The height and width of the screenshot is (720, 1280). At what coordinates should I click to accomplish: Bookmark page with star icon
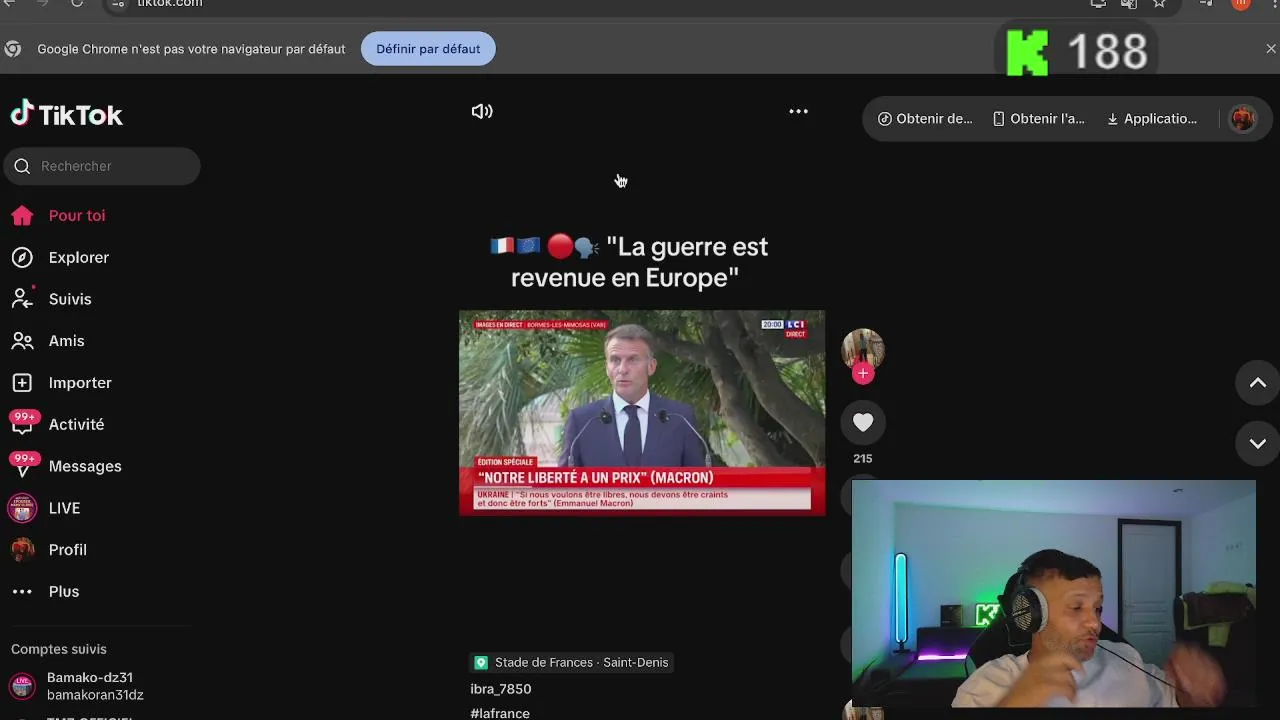[x=1159, y=4]
